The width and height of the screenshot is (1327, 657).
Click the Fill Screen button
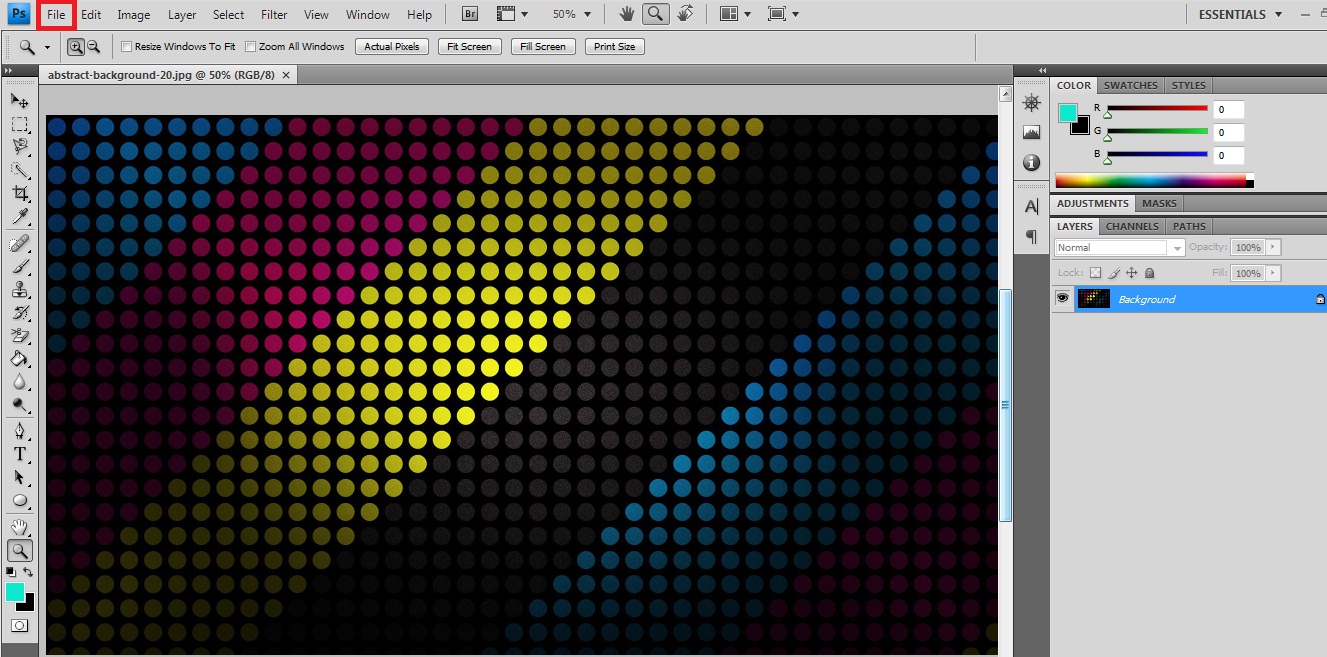coord(543,46)
